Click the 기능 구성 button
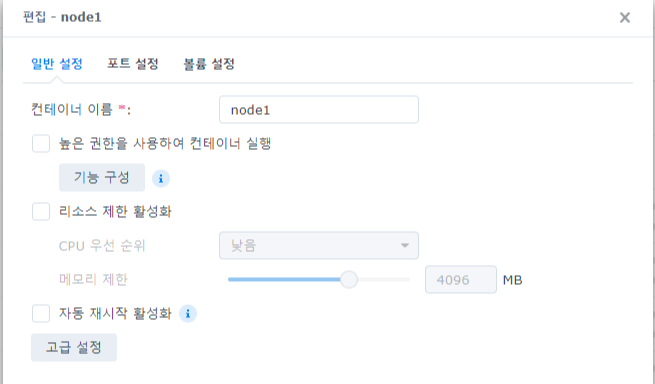The width and height of the screenshot is (655, 384). click(102, 178)
